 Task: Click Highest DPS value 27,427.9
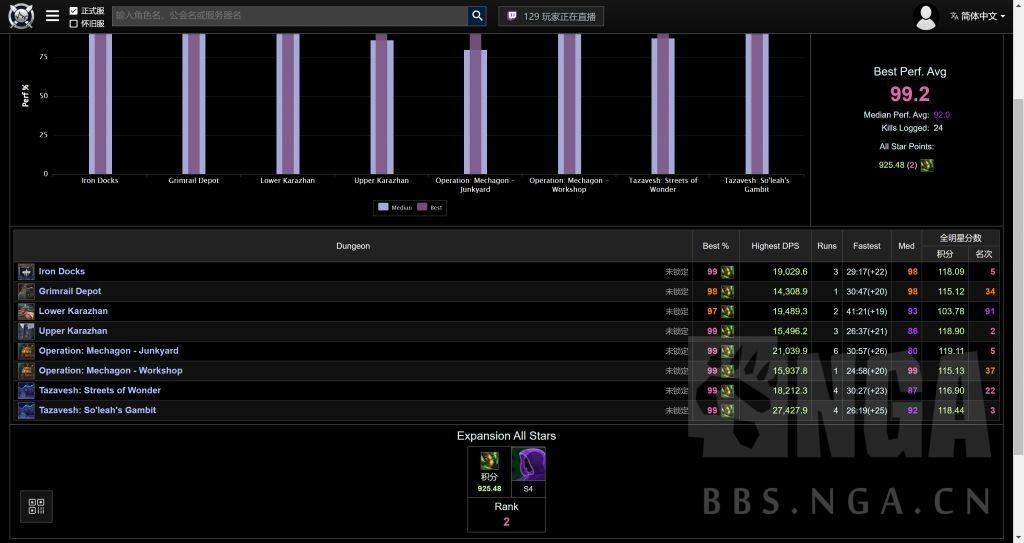[790, 410]
